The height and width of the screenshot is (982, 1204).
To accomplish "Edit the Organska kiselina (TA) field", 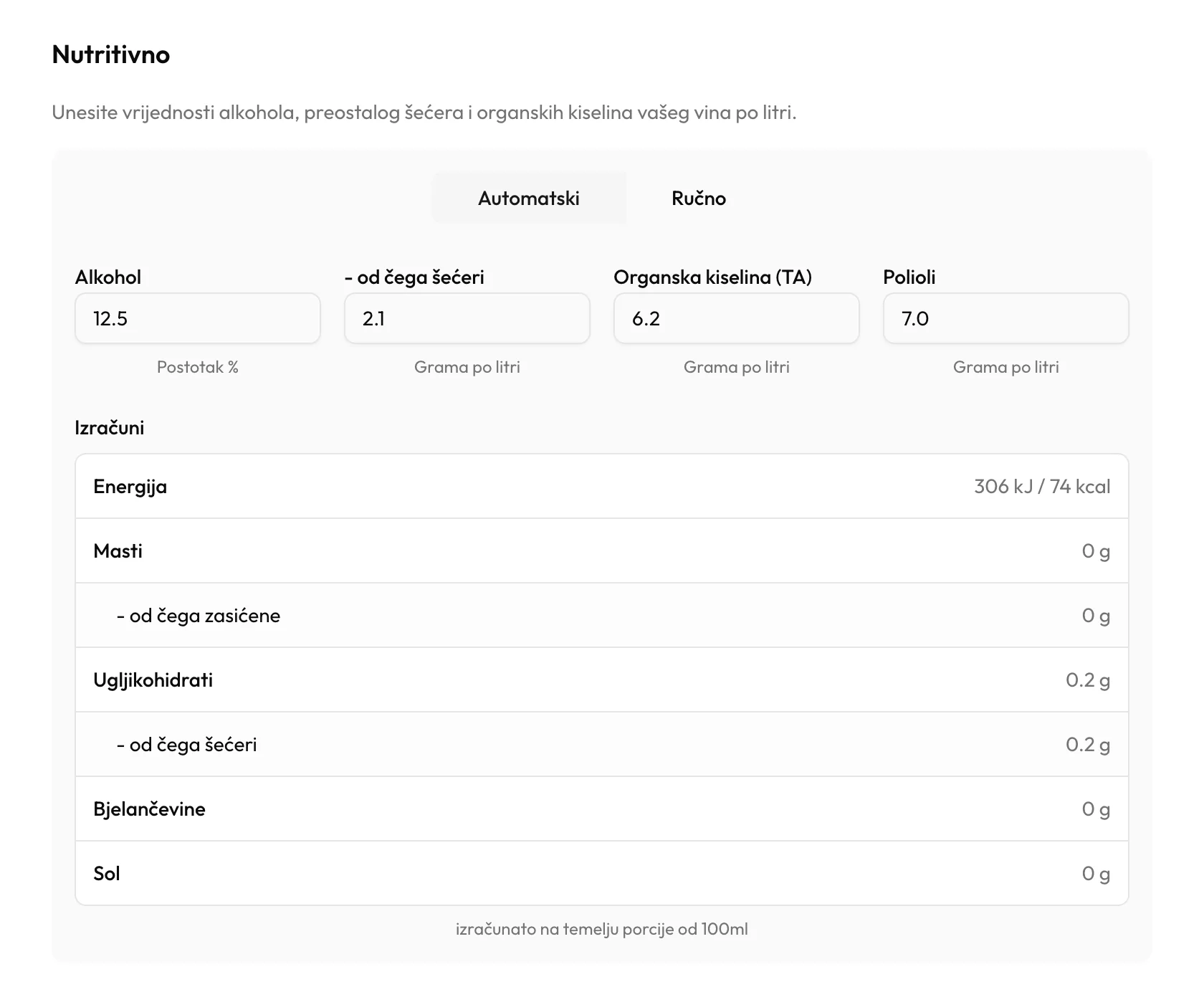I will 737,318.
